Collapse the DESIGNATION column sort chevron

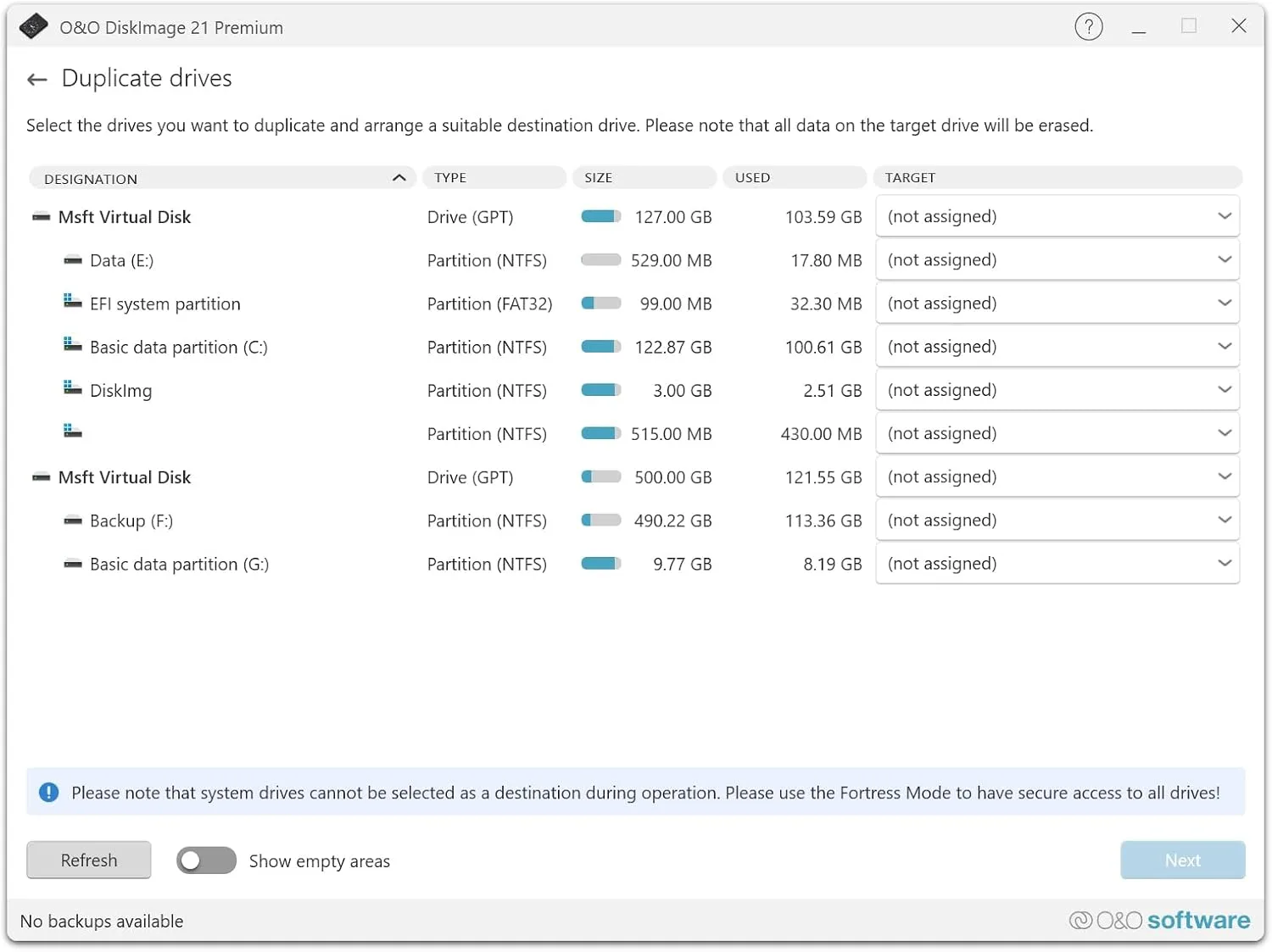click(398, 178)
